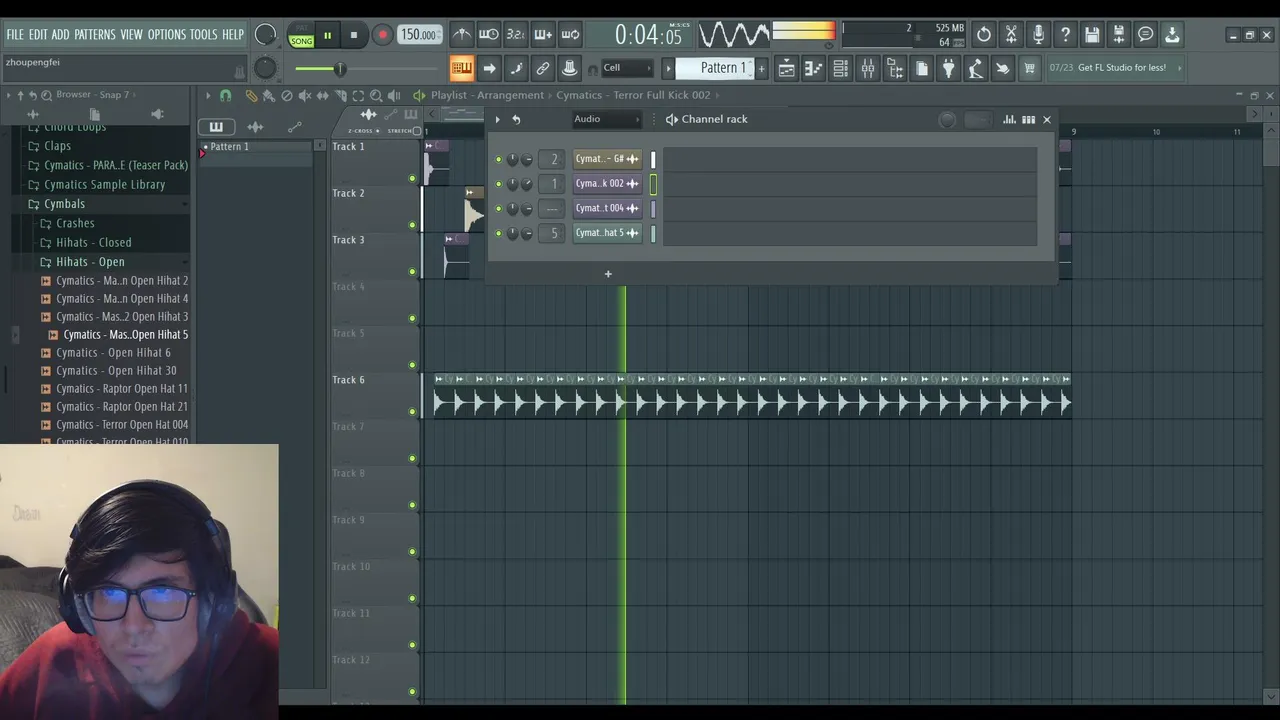Click the save project floppy icon
Viewport: 1280px width, 720px height.
point(1092,35)
